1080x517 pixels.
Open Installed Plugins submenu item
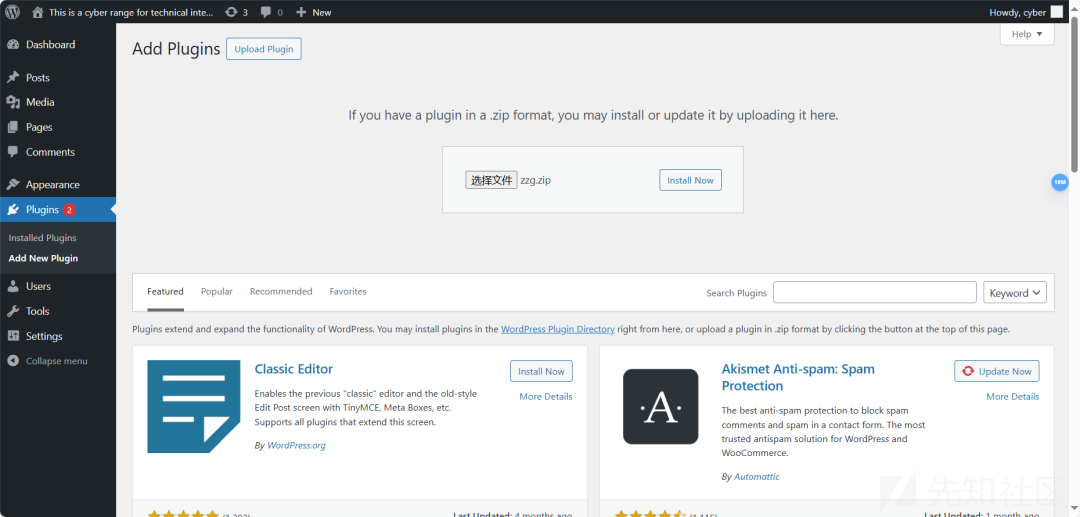43,238
